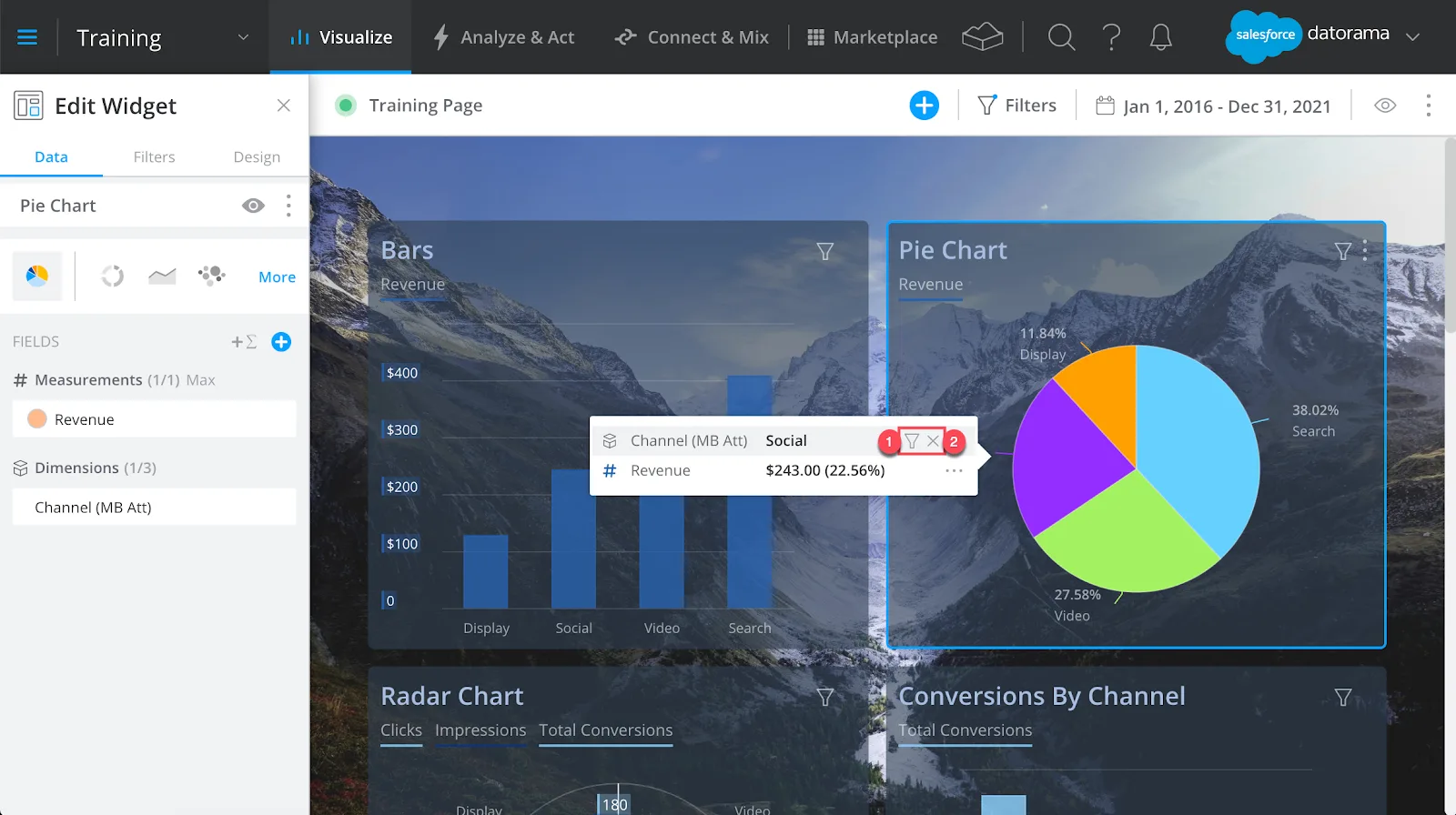The width and height of the screenshot is (1456, 815).
Task: Click the Conversions By Channel filter icon
Action: 1342,697
